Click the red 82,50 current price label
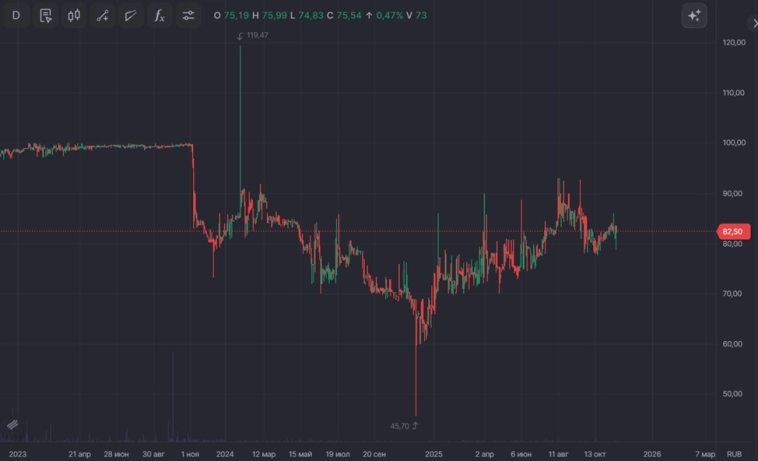 tap(734, 232)
